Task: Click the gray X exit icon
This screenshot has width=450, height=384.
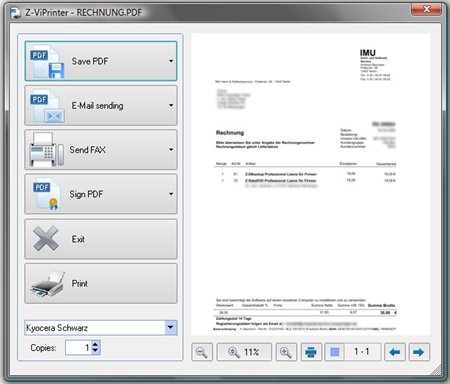Action: click(46, 239)
